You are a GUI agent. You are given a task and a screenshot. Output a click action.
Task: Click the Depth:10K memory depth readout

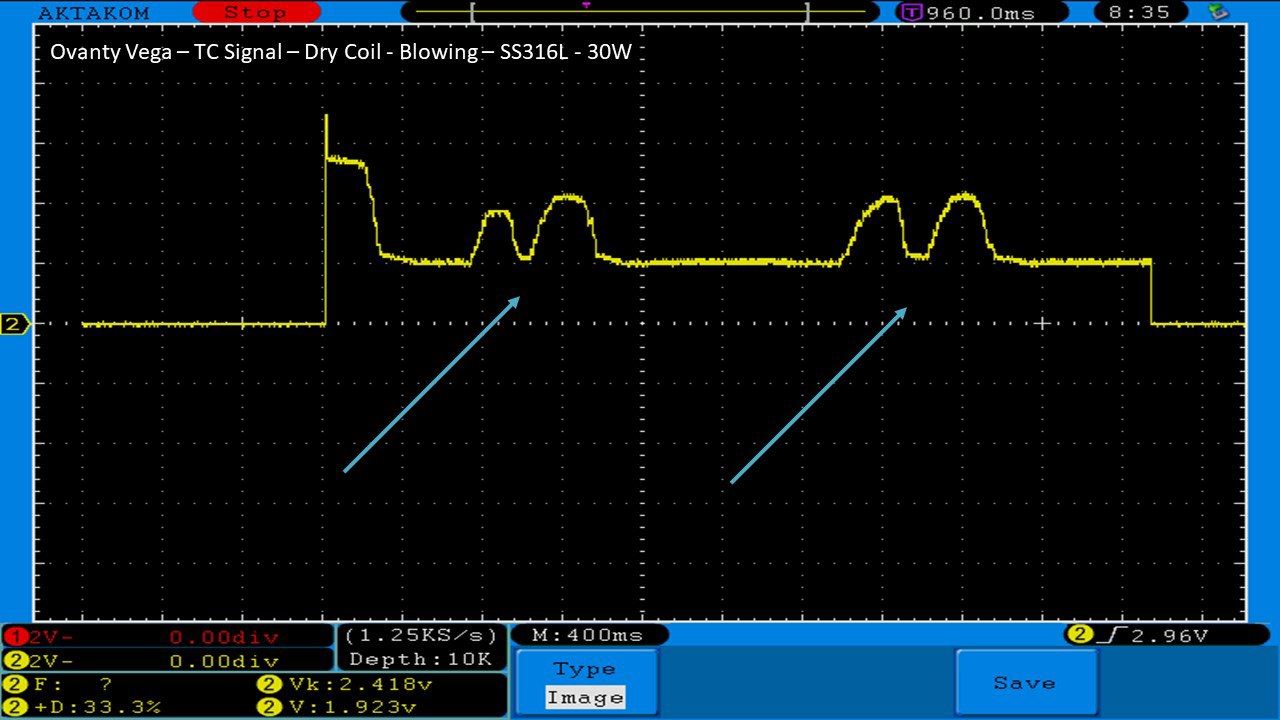(420, 659)
